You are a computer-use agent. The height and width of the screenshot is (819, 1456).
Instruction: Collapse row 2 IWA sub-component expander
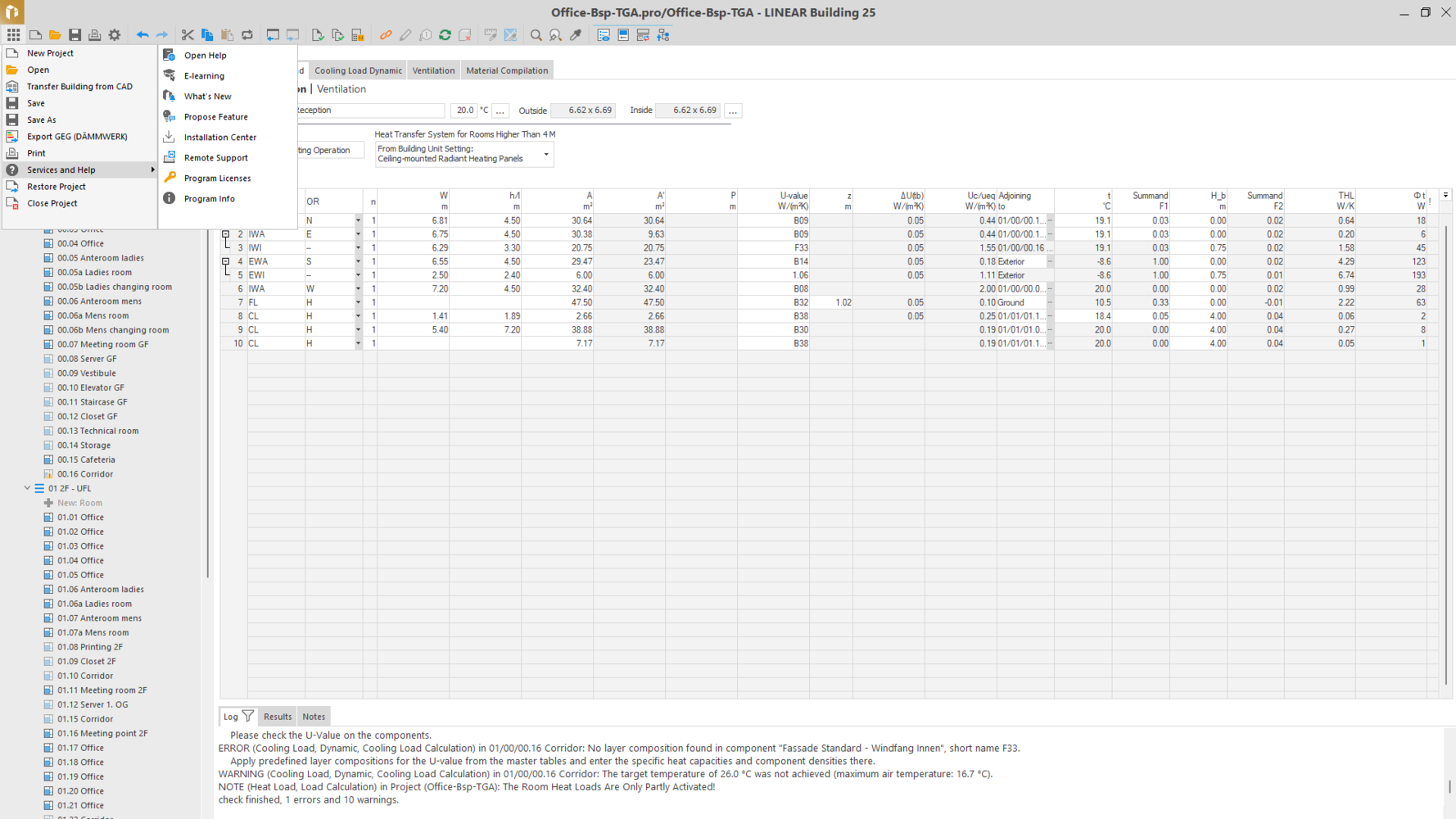pos(225,234)
